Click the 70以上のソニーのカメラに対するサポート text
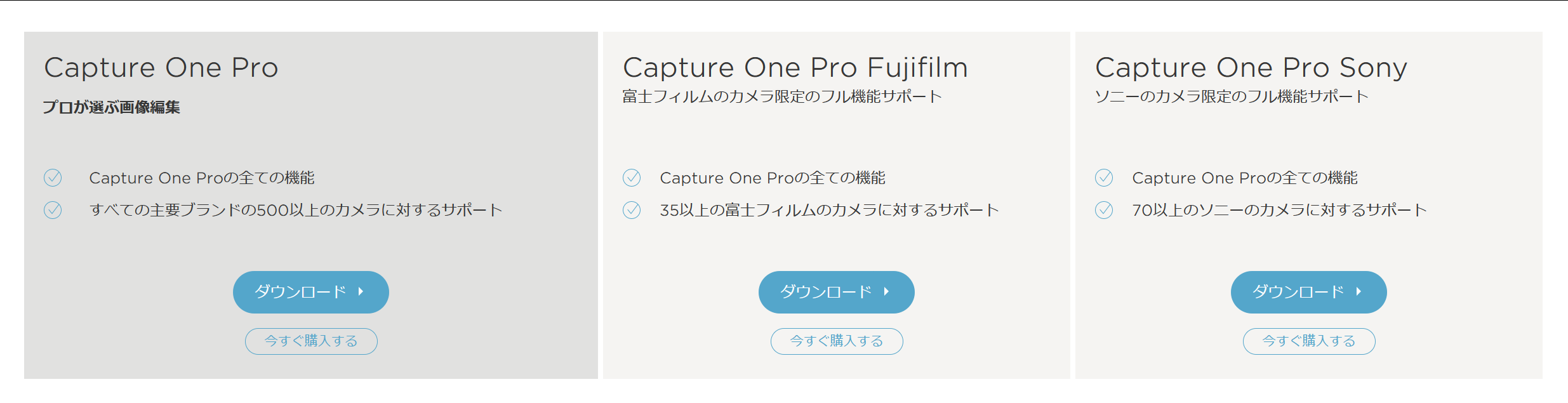The image size is (1568, 403). coord(1279,210)
